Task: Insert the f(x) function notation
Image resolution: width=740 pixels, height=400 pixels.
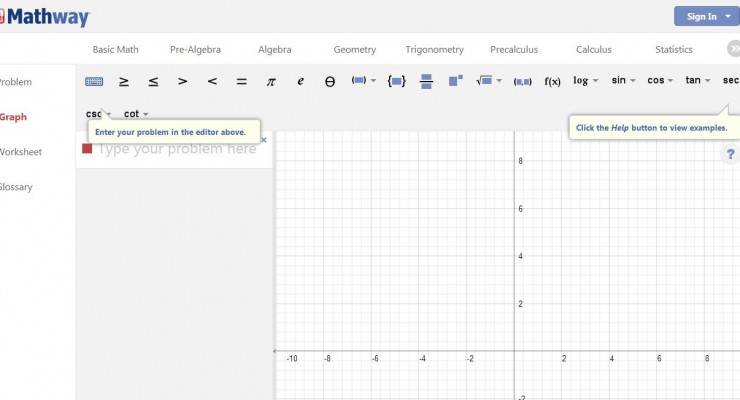Action: click(x=552, y=81)
